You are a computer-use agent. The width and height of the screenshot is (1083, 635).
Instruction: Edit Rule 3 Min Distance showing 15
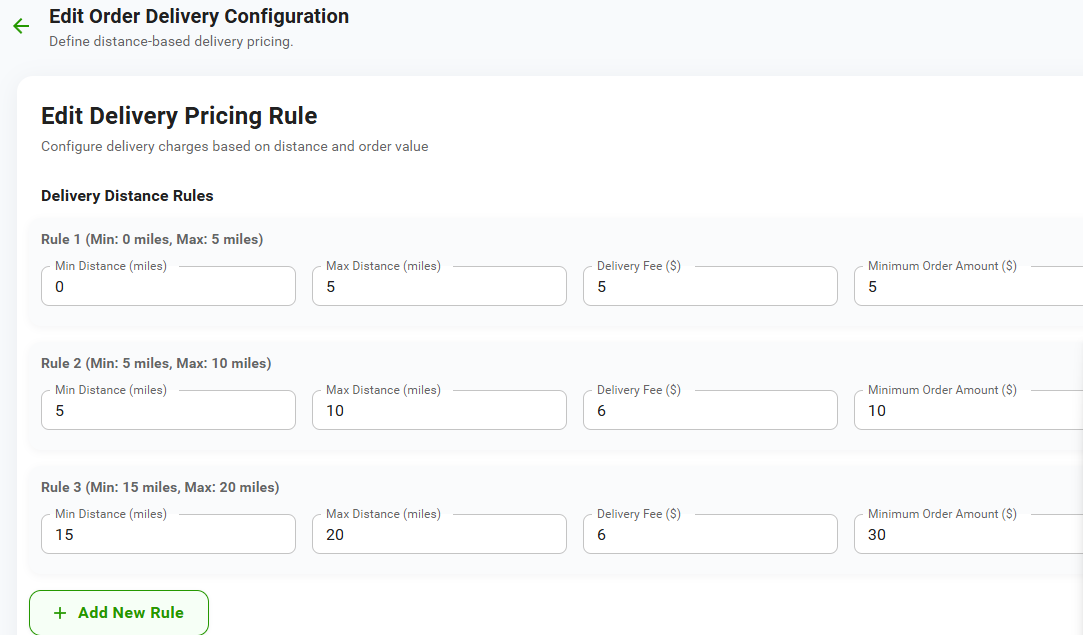point(168,535)
